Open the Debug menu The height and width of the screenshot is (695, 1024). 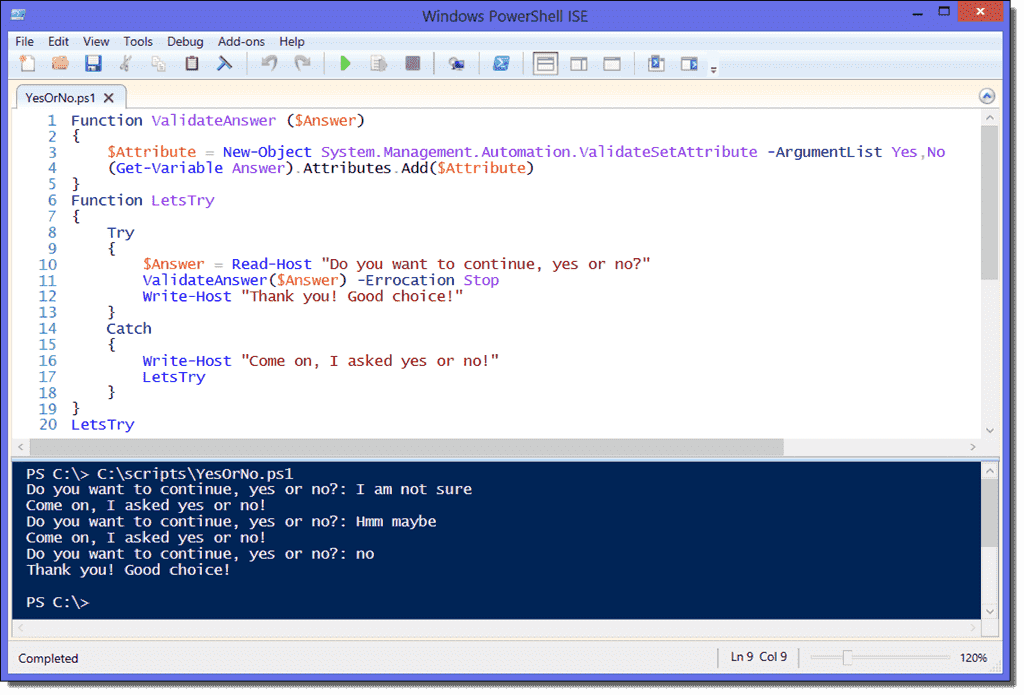click(185, 41)
